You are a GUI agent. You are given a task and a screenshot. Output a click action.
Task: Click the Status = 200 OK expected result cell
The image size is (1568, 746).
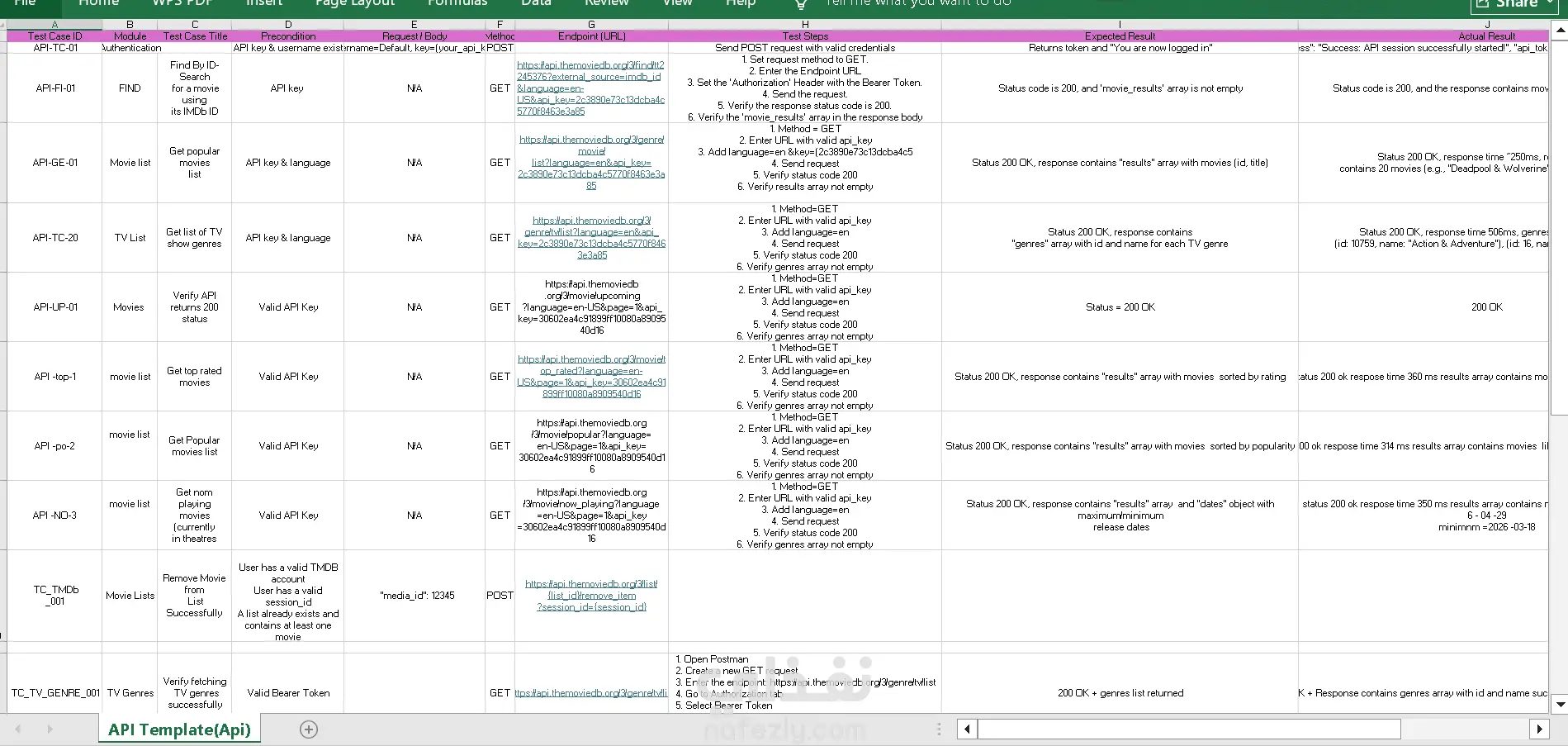(1120, 307)
